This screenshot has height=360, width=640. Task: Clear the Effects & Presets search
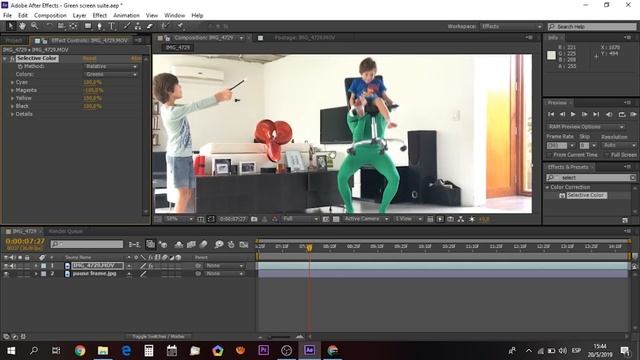(633, 178)
